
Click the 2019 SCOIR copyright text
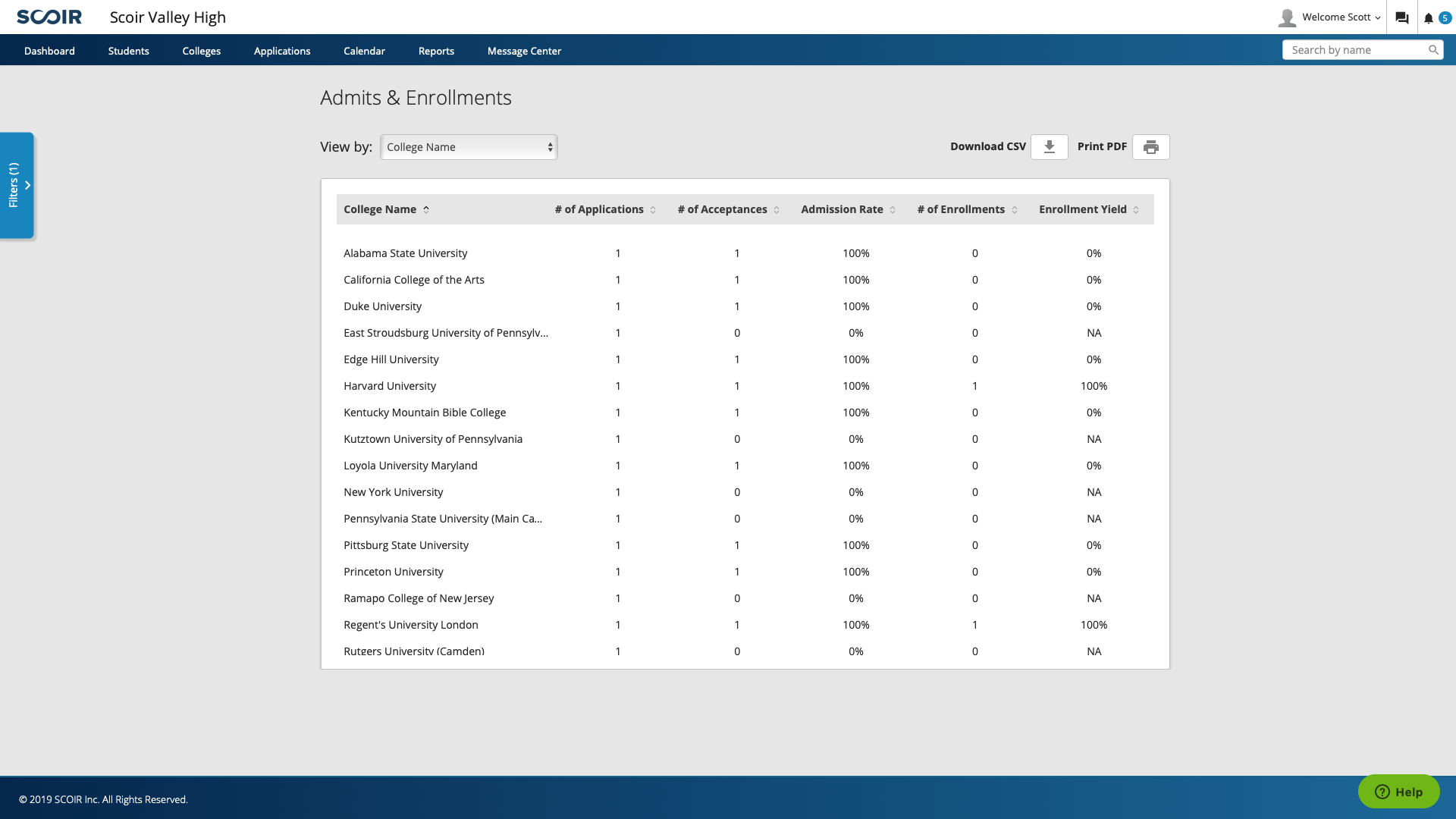point(103,799)
